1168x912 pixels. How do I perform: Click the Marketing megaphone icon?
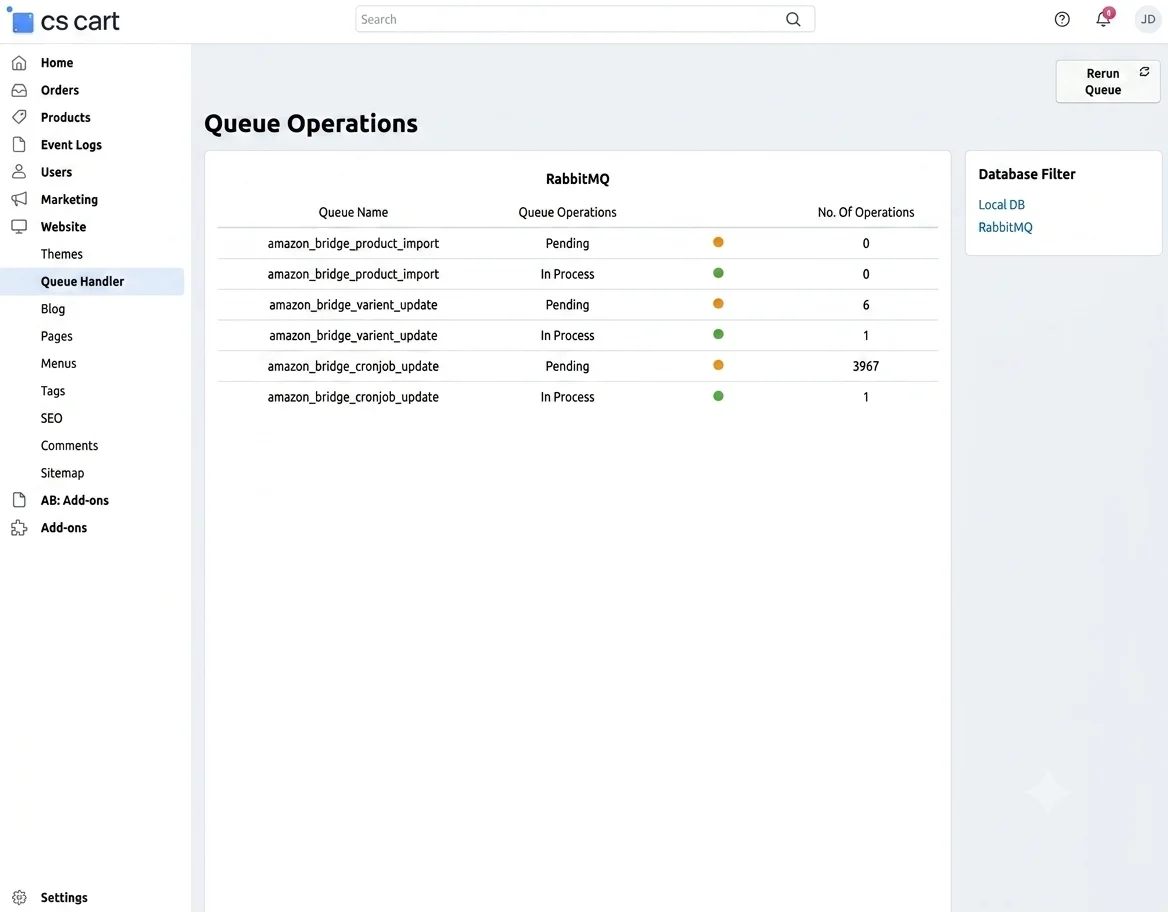coord(19,199)
